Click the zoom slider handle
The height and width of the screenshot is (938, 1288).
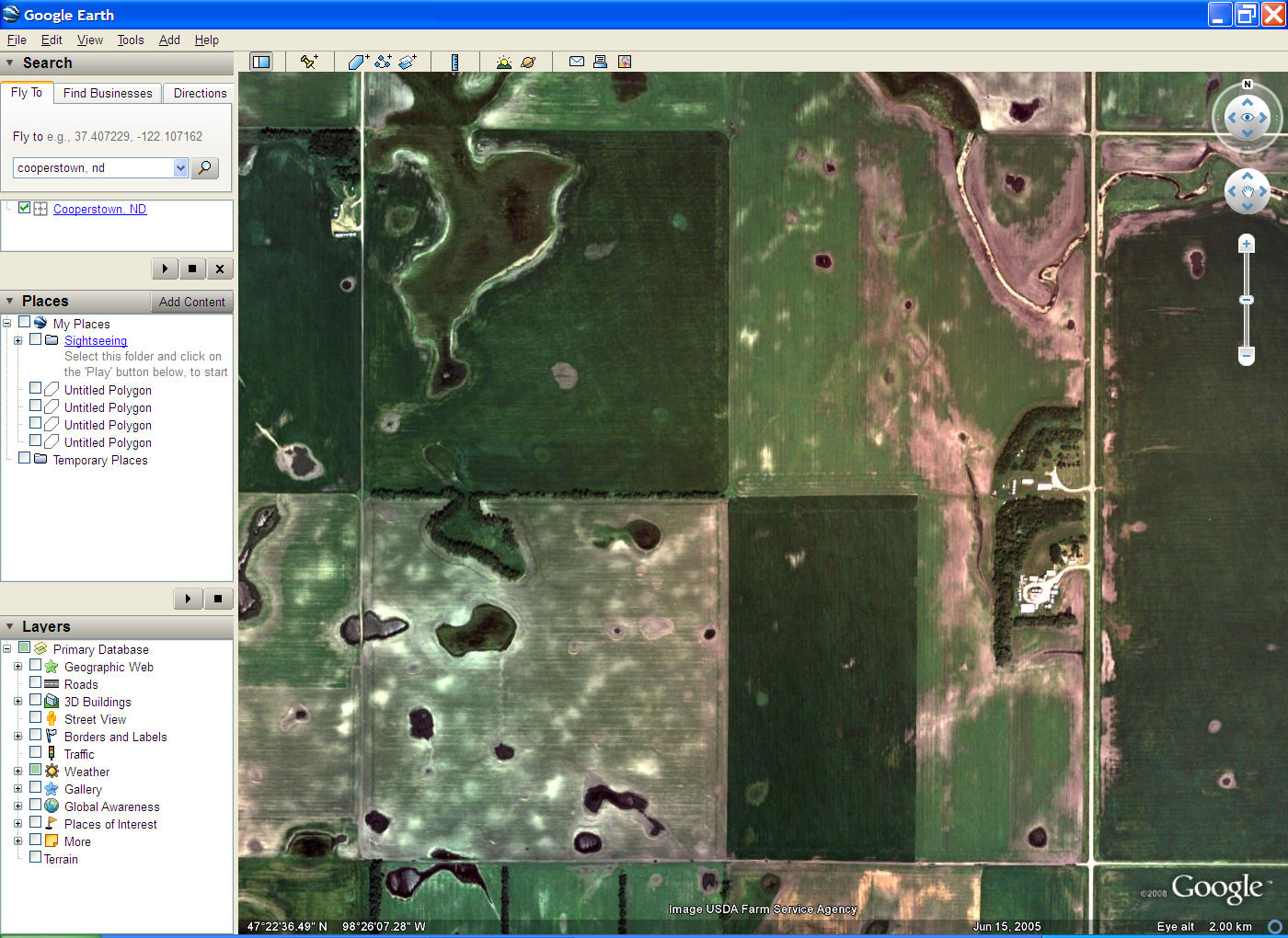[x=1247, y=300]
